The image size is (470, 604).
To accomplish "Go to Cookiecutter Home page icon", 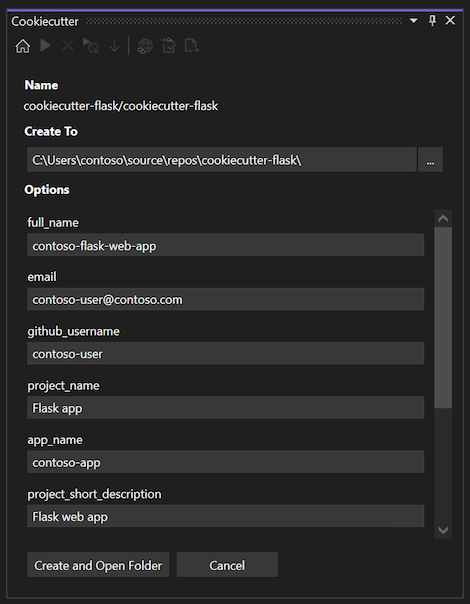I will click(x=23, y=46).
